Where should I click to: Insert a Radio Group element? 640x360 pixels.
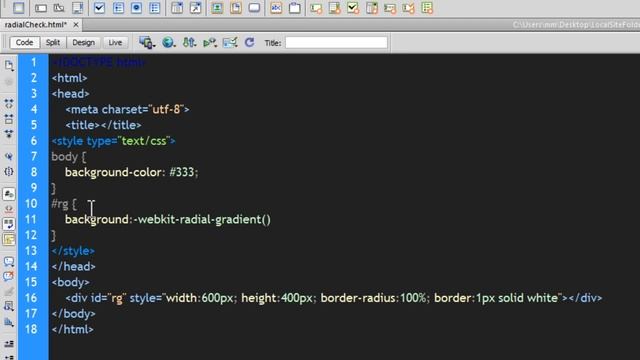pos(155,8)
